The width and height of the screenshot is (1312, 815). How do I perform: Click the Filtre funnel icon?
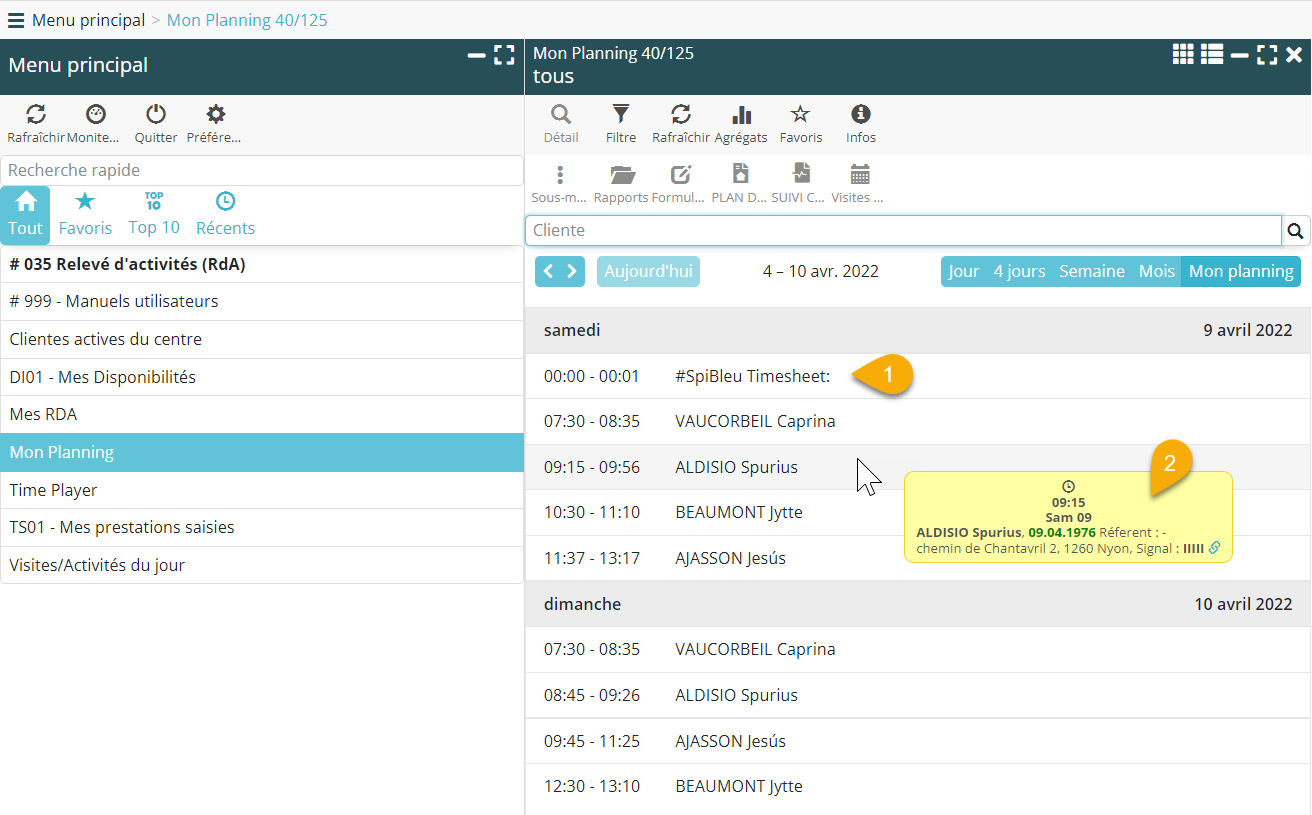621,115
